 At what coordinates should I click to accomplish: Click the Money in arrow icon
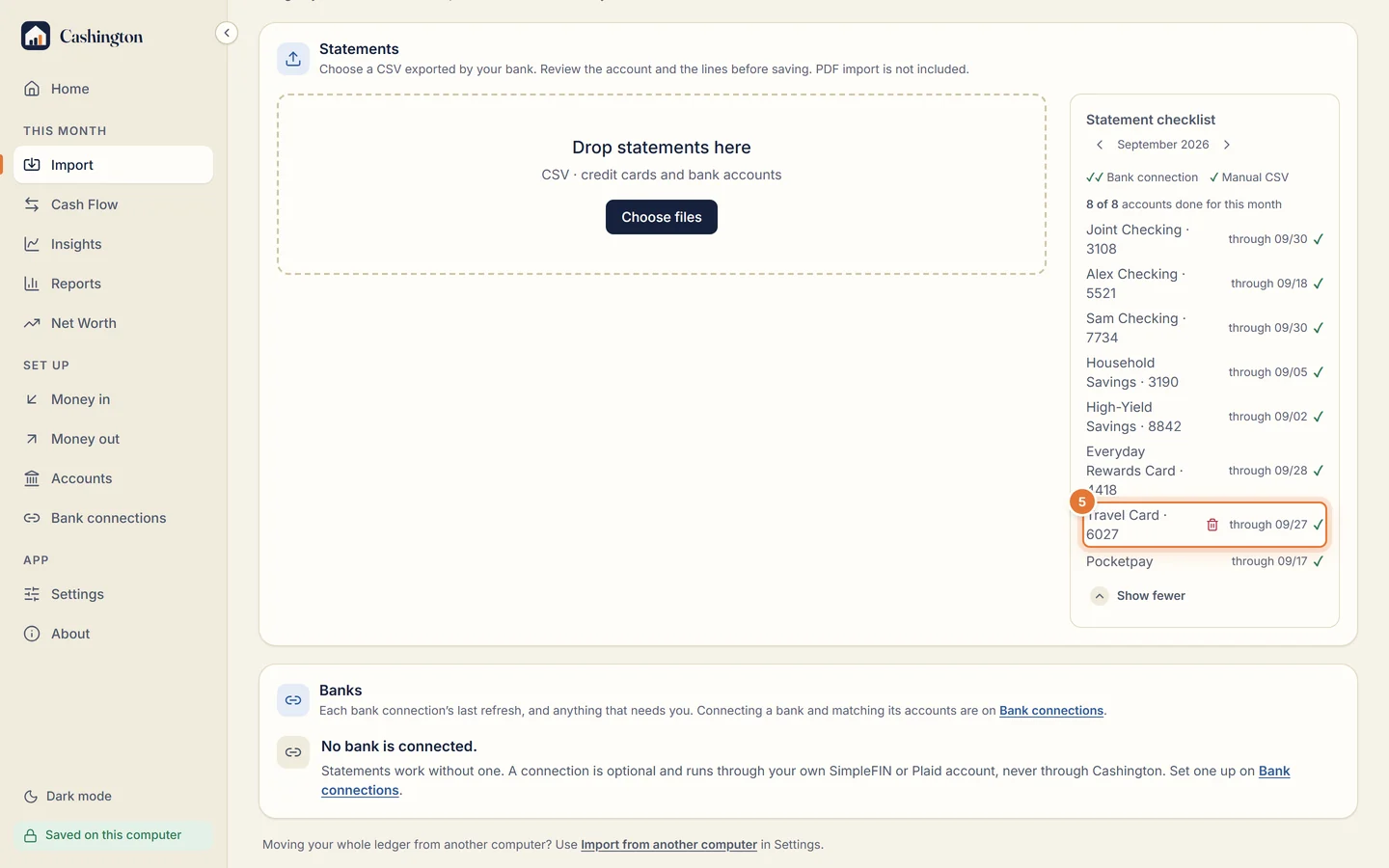[32, 399]
